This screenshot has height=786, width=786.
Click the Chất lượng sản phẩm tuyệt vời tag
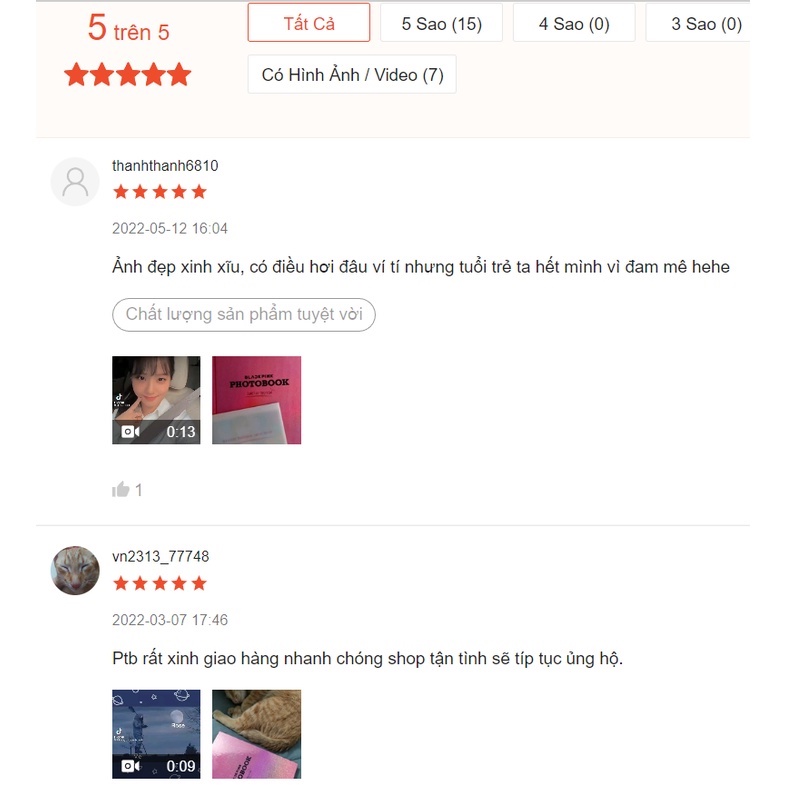coord(244,315)
